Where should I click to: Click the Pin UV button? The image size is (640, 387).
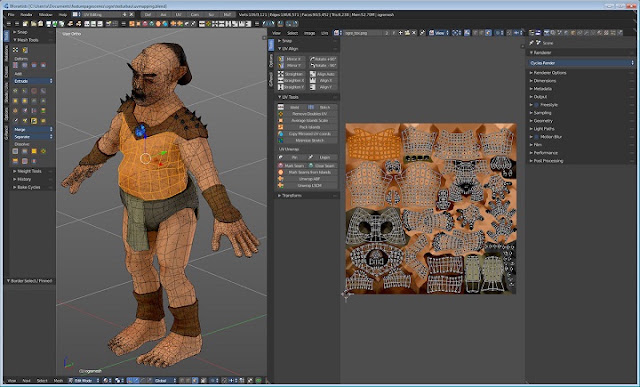291,157
